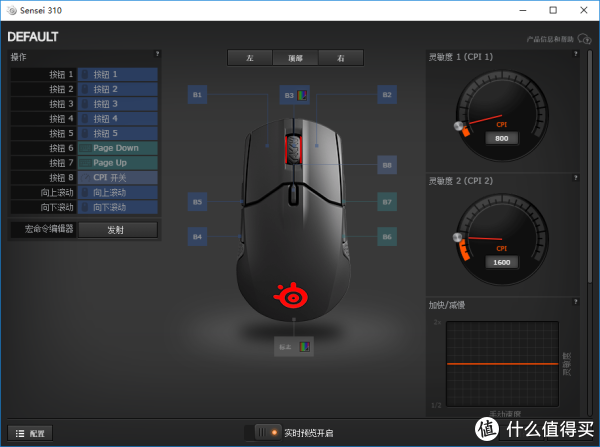Open binding for 按钮 4
The height and width of the screenshot is (447, 600).
point(118,119)
